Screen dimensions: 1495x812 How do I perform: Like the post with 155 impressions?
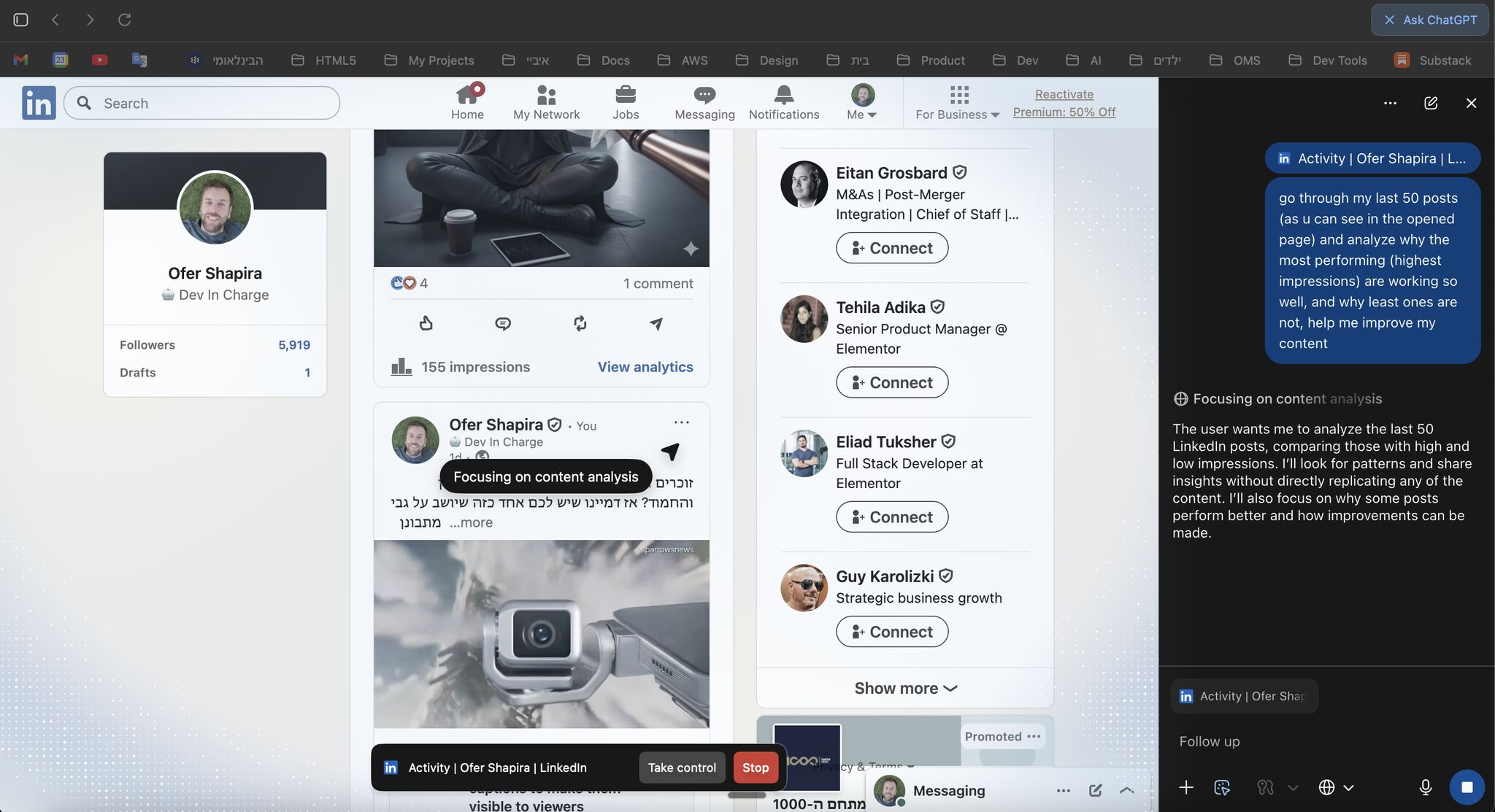coord(426,323)
